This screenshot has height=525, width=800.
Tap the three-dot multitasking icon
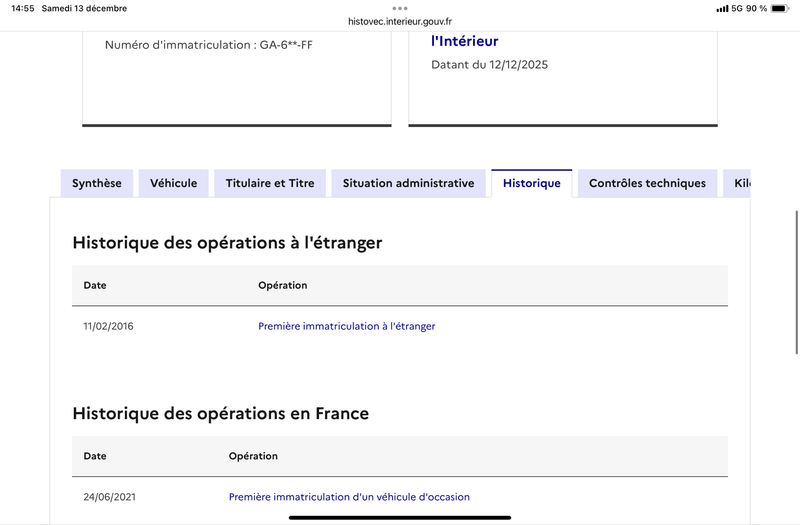coord(400,8)
